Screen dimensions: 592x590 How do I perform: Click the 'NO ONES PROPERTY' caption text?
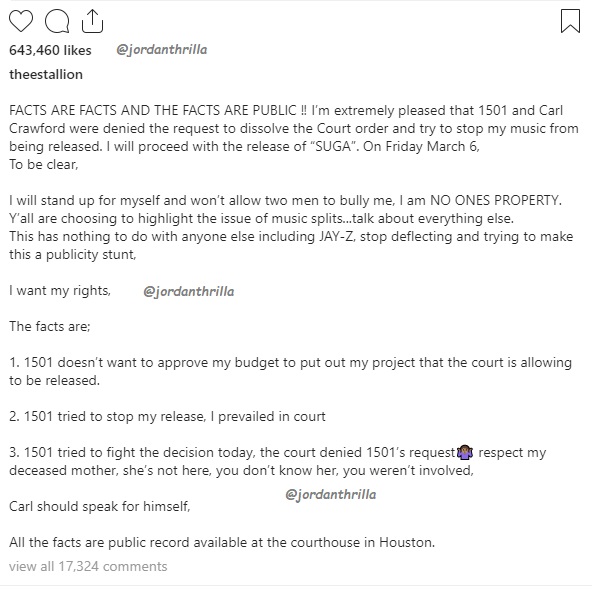(496, 200)
